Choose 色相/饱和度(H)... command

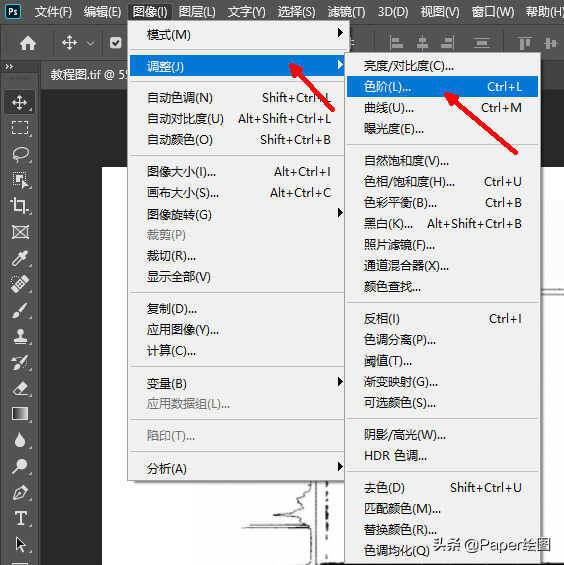coord(442,182)
